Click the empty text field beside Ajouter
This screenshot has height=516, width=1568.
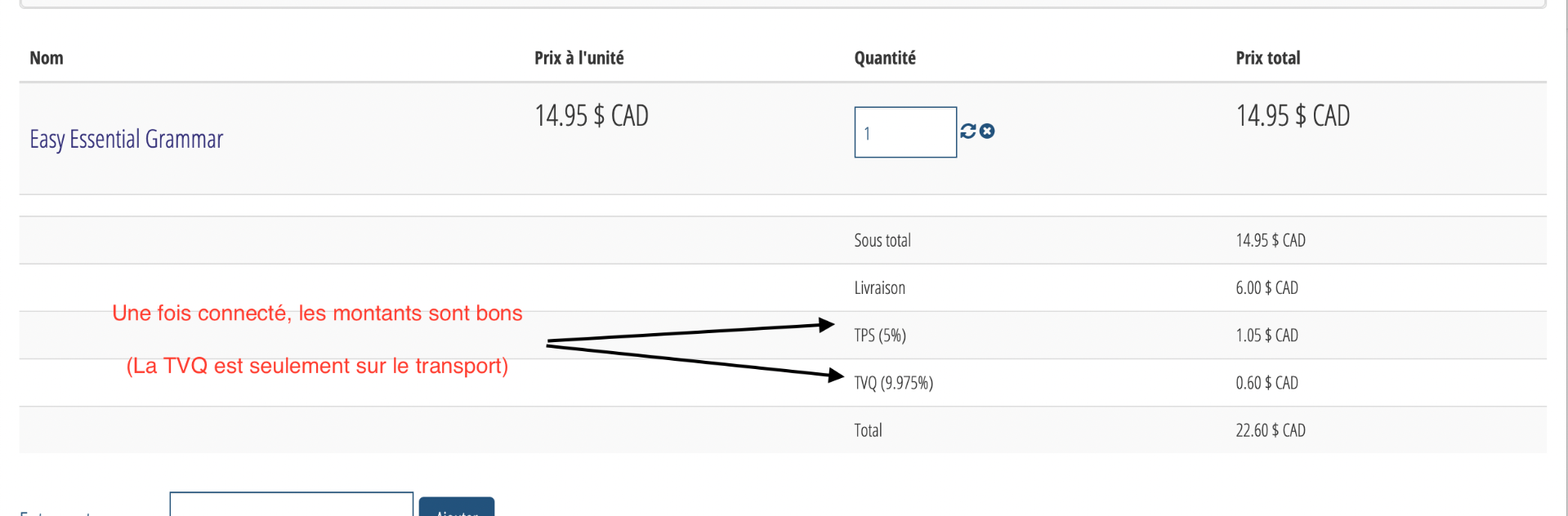[x=291, y=505]
